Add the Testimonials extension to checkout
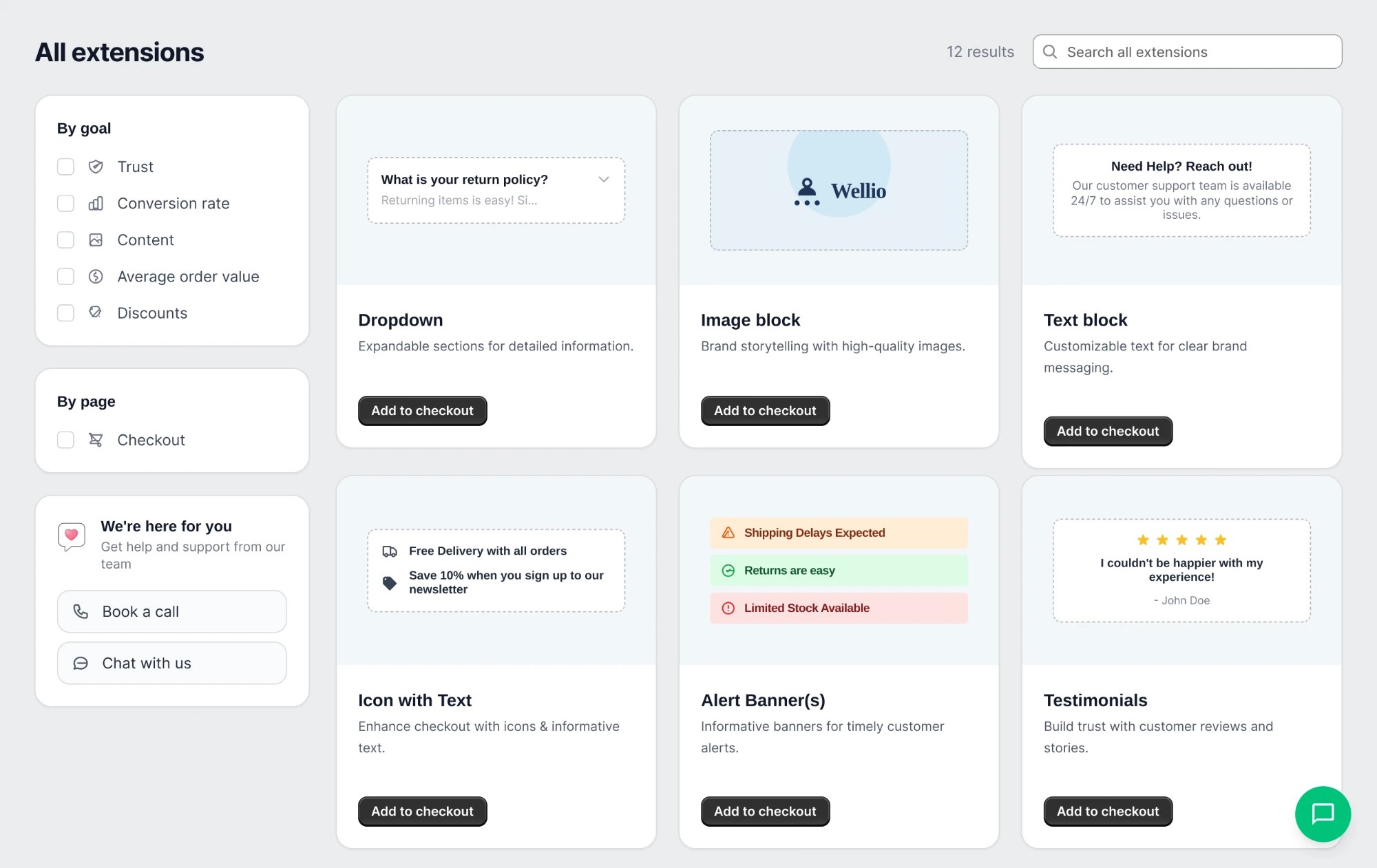 click(1108, 812)
